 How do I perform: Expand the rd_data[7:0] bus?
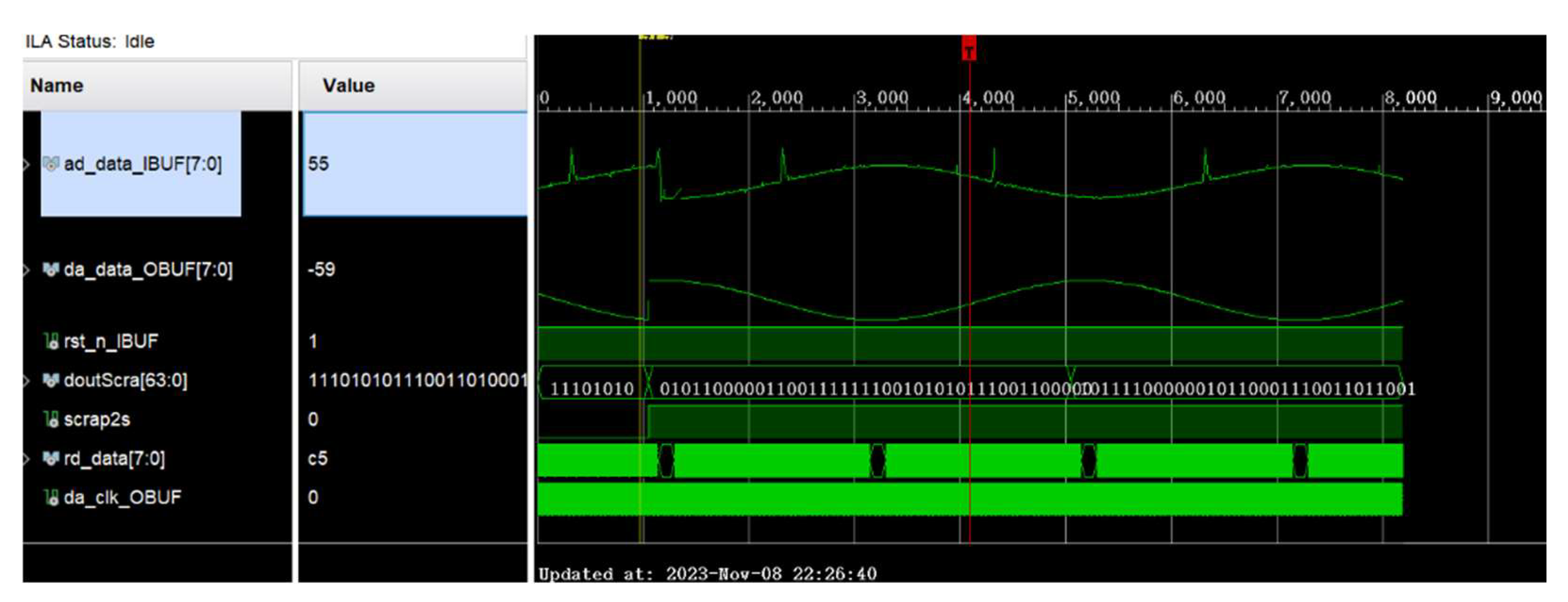pyautogui.click(x=26, y=459)
